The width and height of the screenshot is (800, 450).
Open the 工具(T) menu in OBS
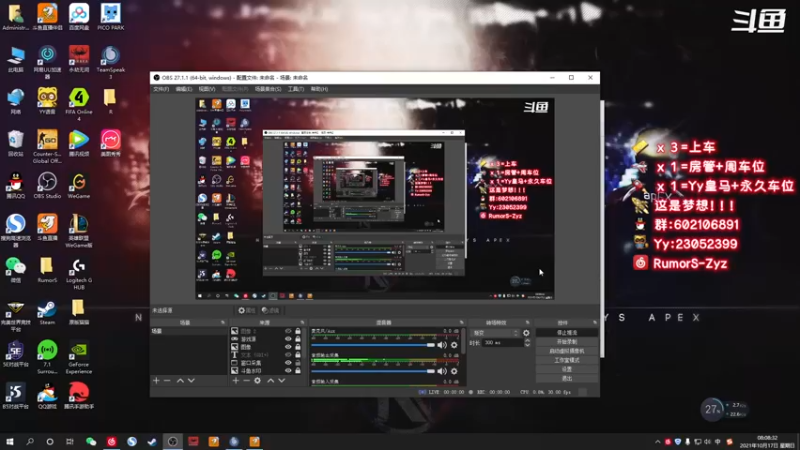click(296, 89)
